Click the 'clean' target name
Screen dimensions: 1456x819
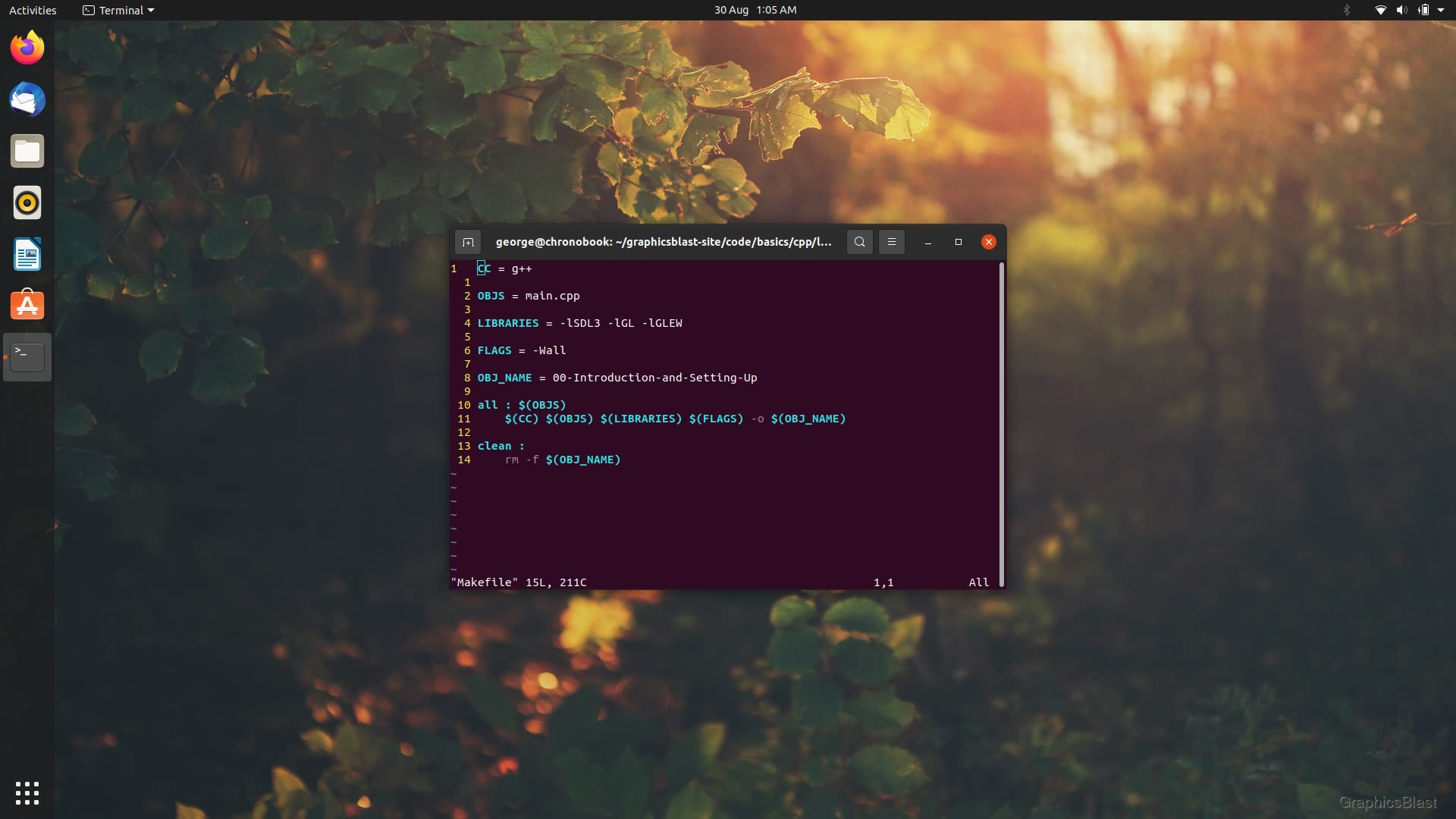(494, 446)
